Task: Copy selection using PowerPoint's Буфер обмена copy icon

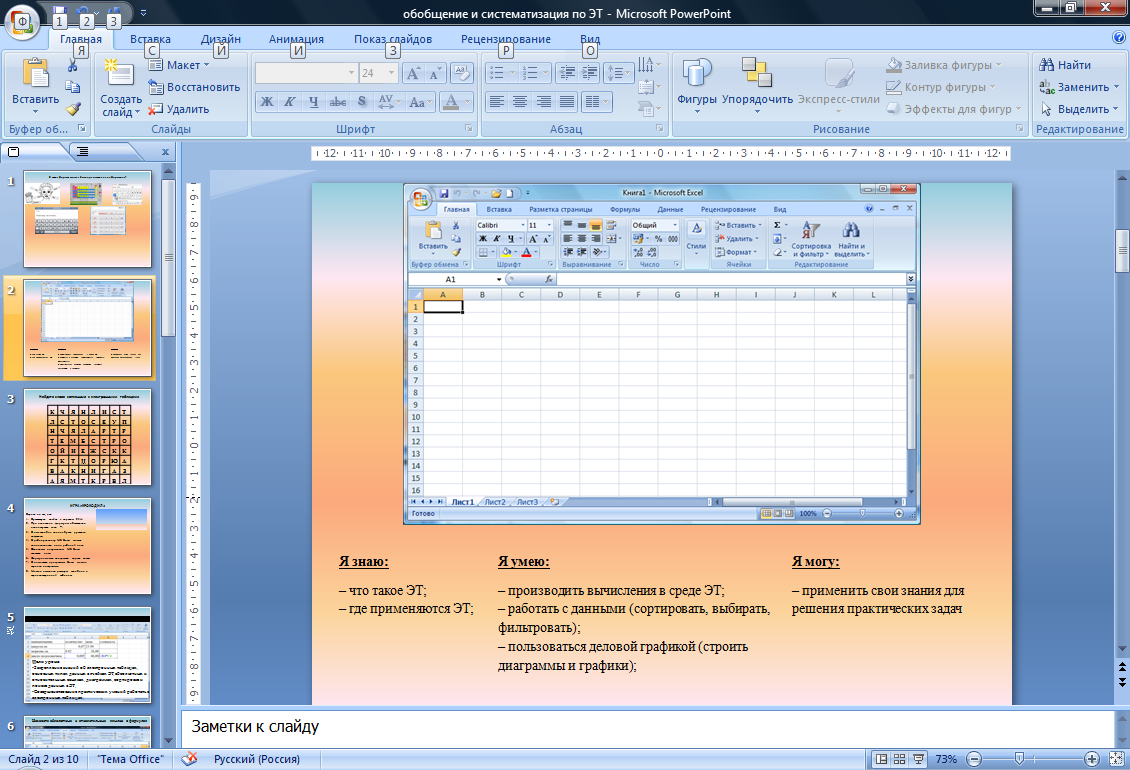Action: 73,87
